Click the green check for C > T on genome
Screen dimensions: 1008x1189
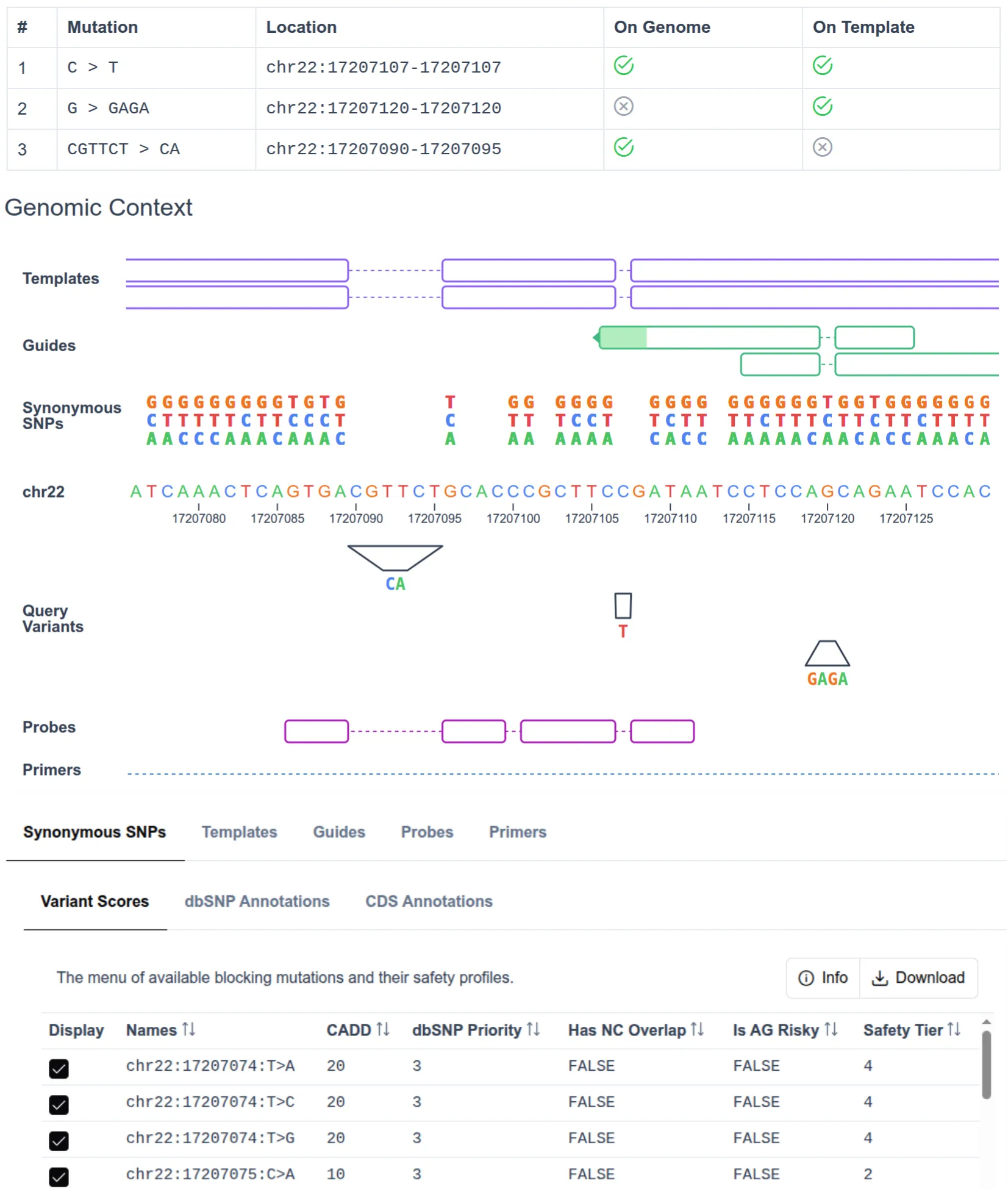click(623, 66)
